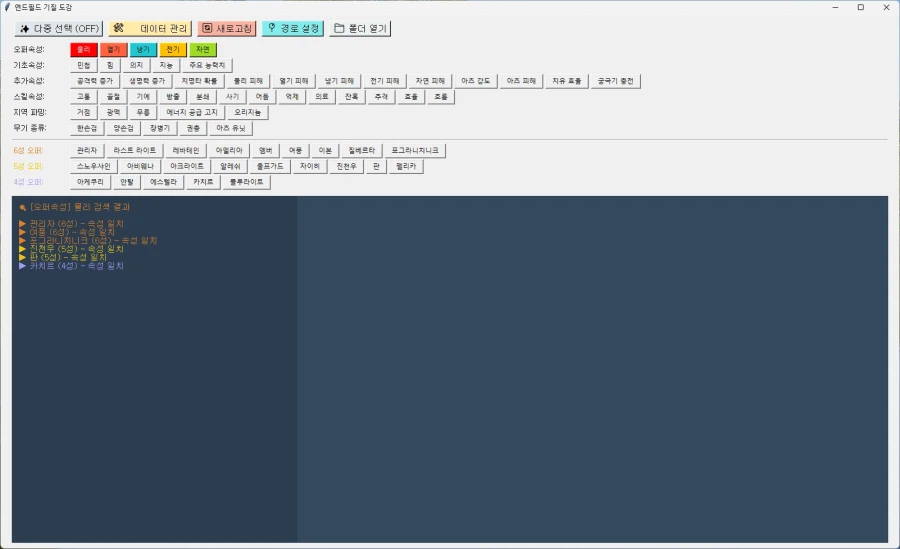The image size is (900, 549).
Task: Filter by 에너지 공급 고지 region
Action: click(x=190, y=113)
